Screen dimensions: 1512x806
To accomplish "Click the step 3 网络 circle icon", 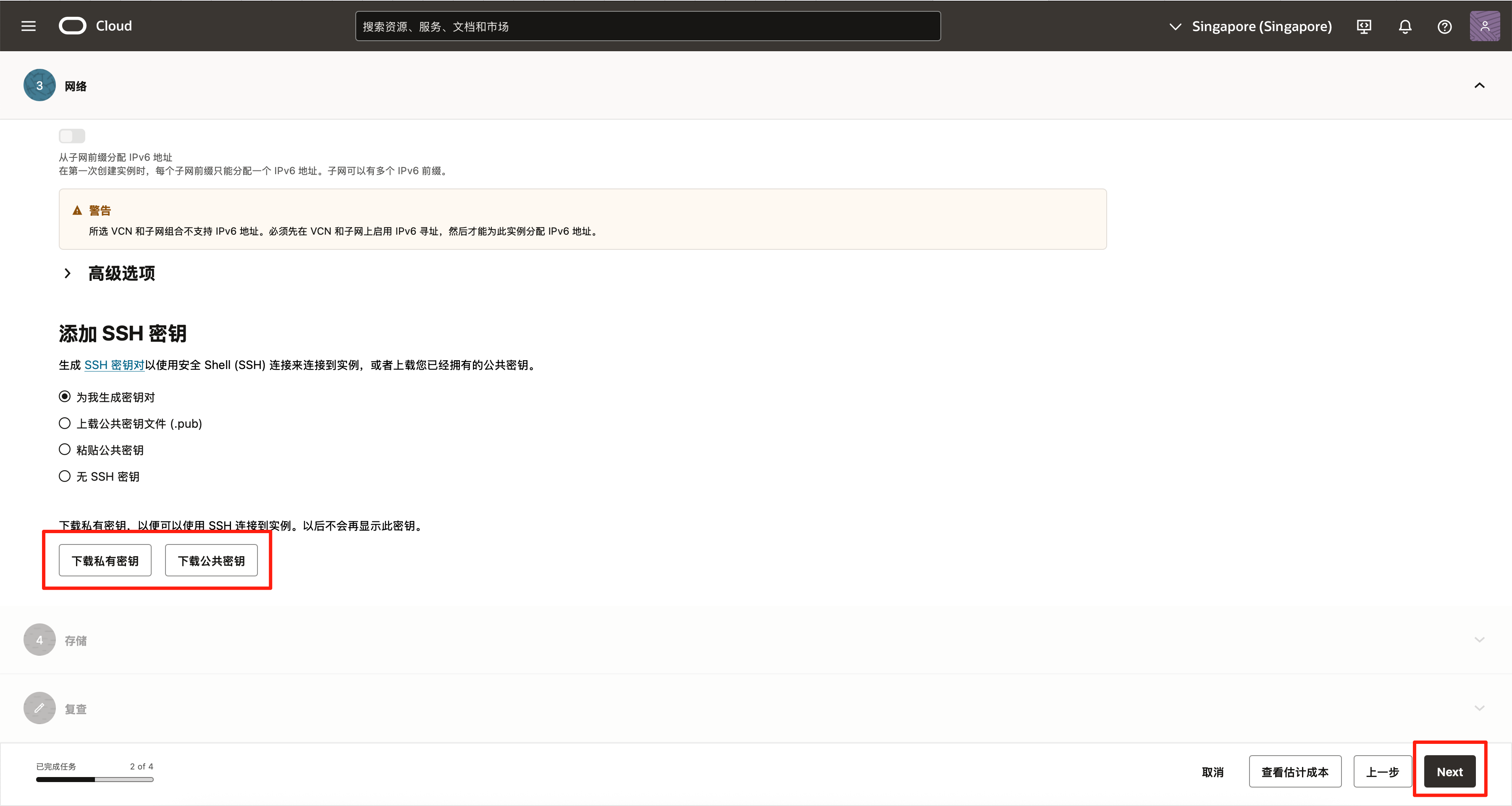I will point(39,86).
